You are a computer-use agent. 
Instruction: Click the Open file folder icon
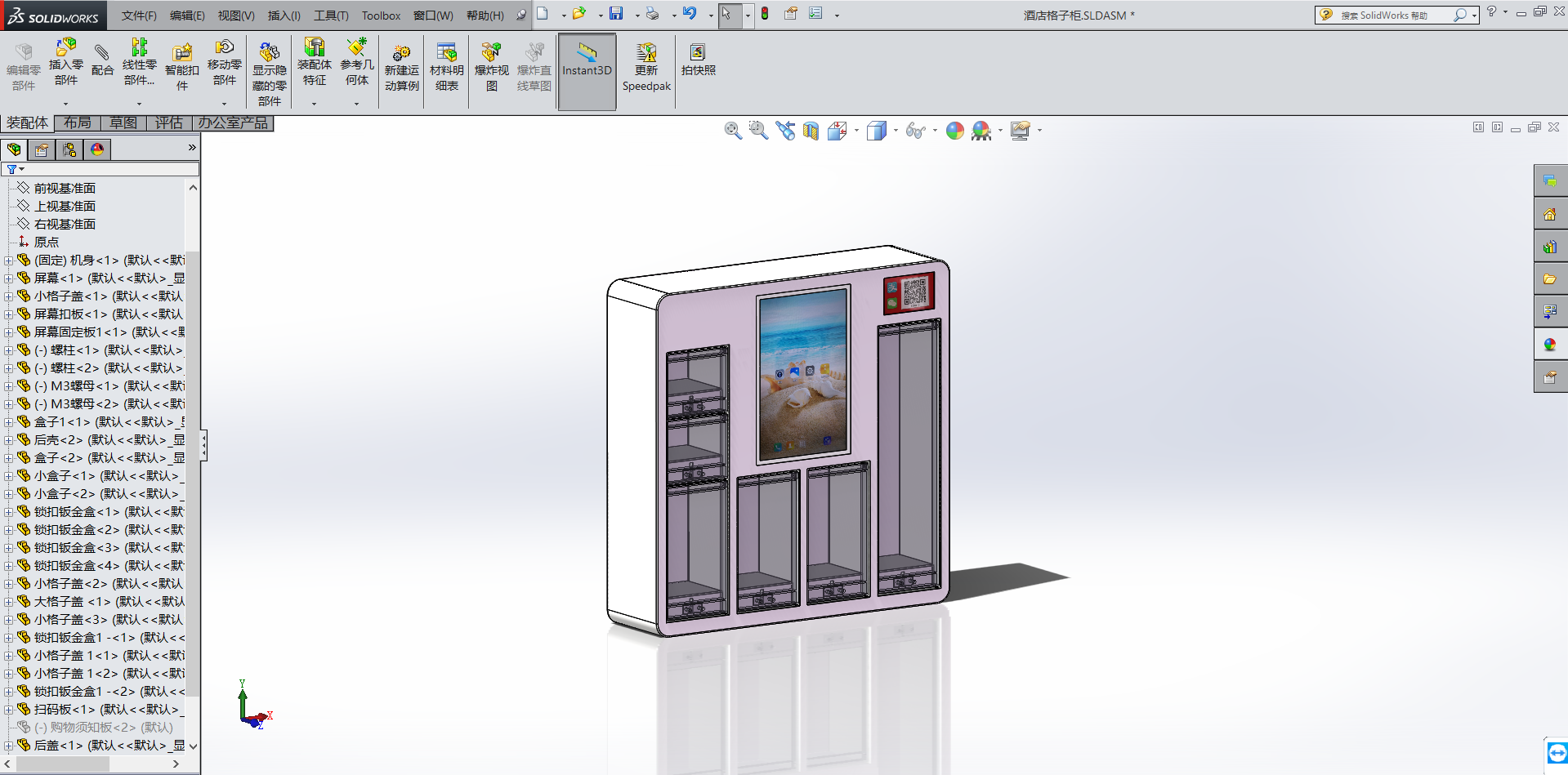[579, 13]
